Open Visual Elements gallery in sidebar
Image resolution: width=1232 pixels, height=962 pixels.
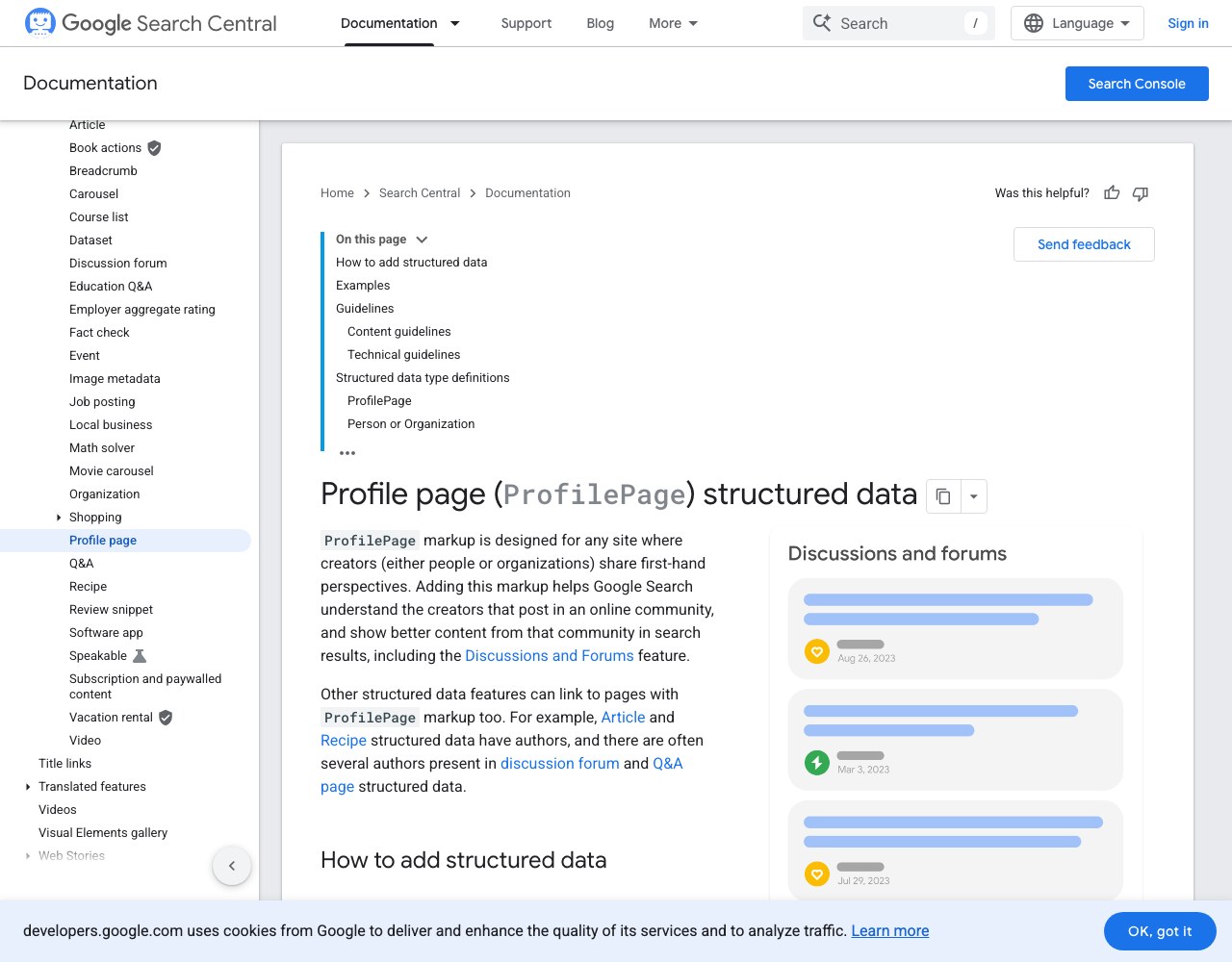(x=103, y=833)
